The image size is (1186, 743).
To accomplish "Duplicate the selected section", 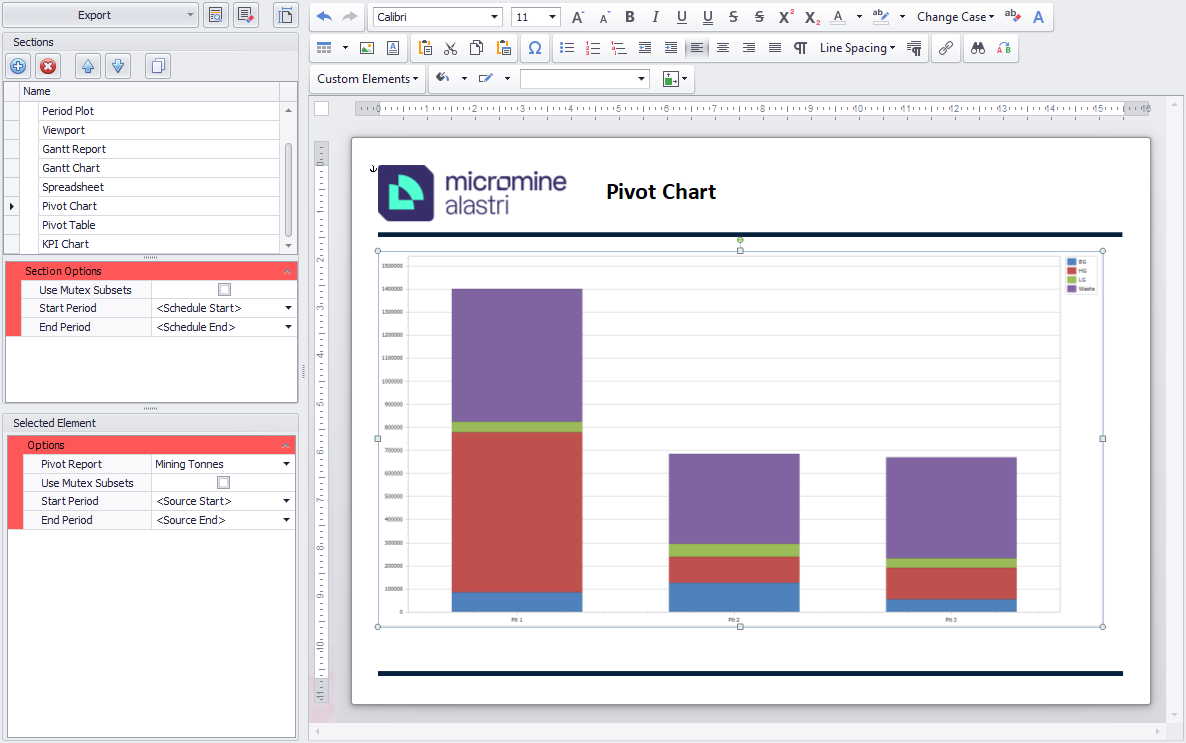I will (x=157, y=67).
